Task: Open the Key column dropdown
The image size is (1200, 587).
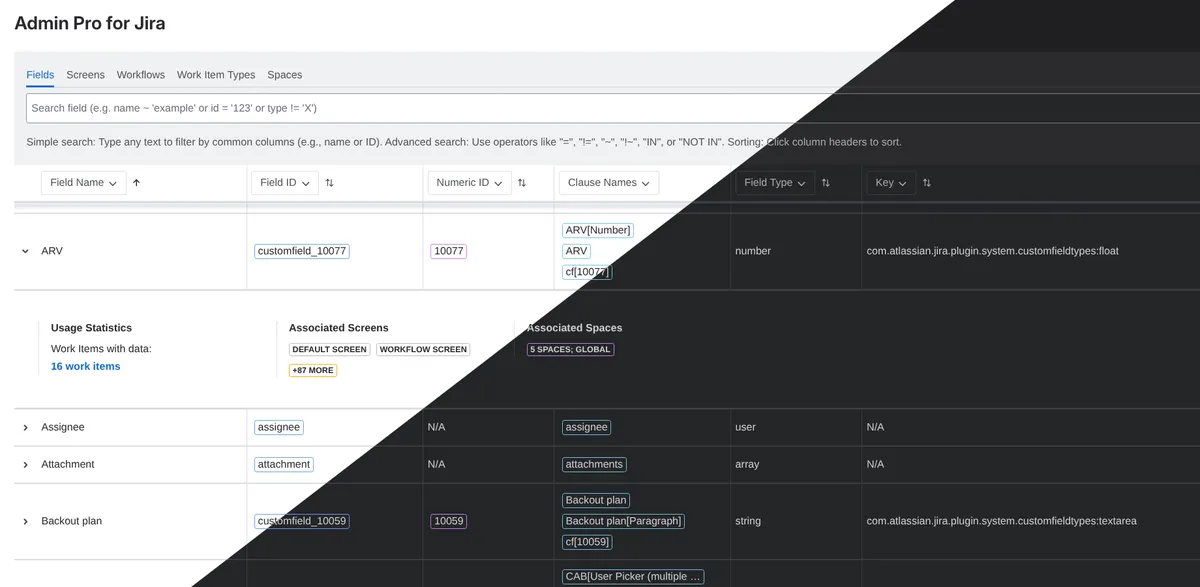Action: [891, 183]
